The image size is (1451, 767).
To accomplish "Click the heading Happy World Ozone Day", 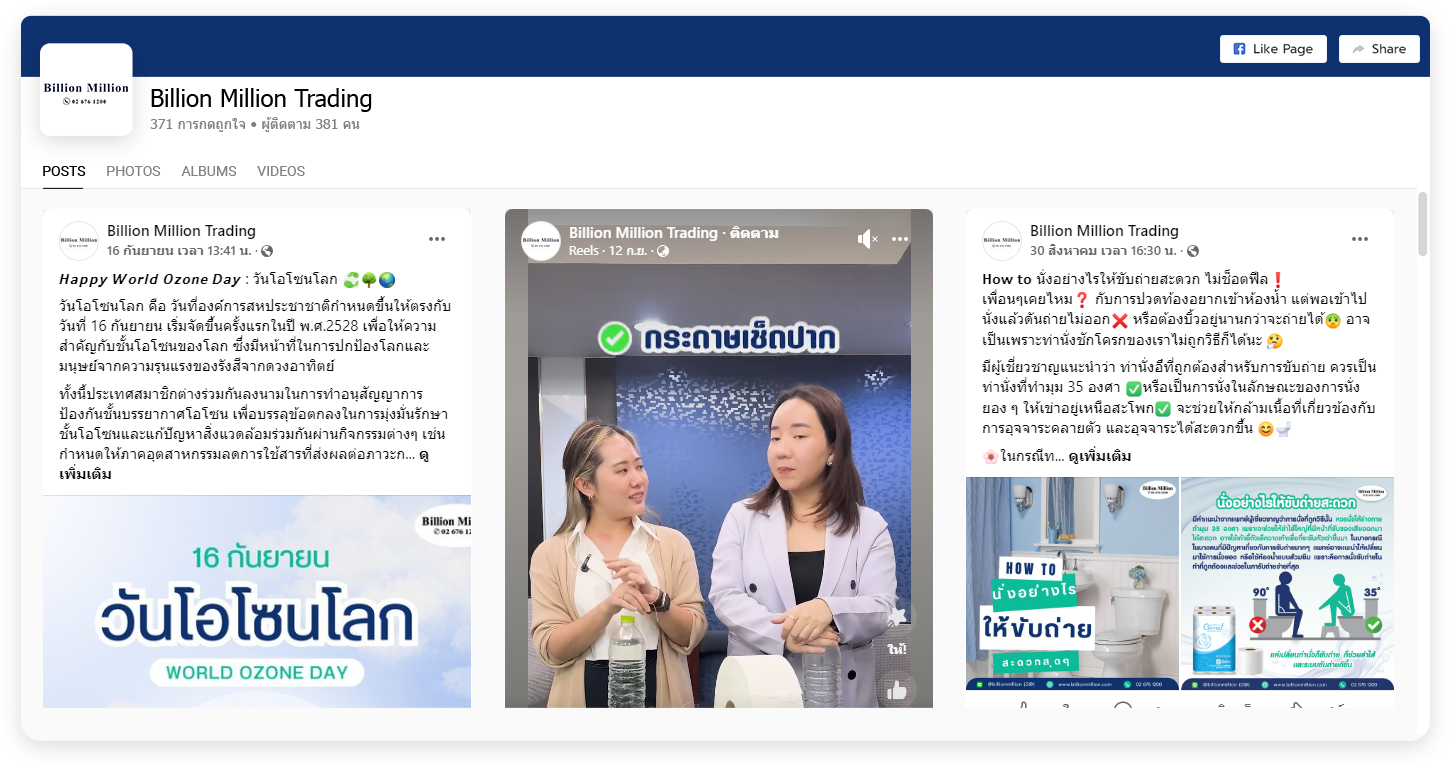I will pyautogui.click(x=150, y=279).
